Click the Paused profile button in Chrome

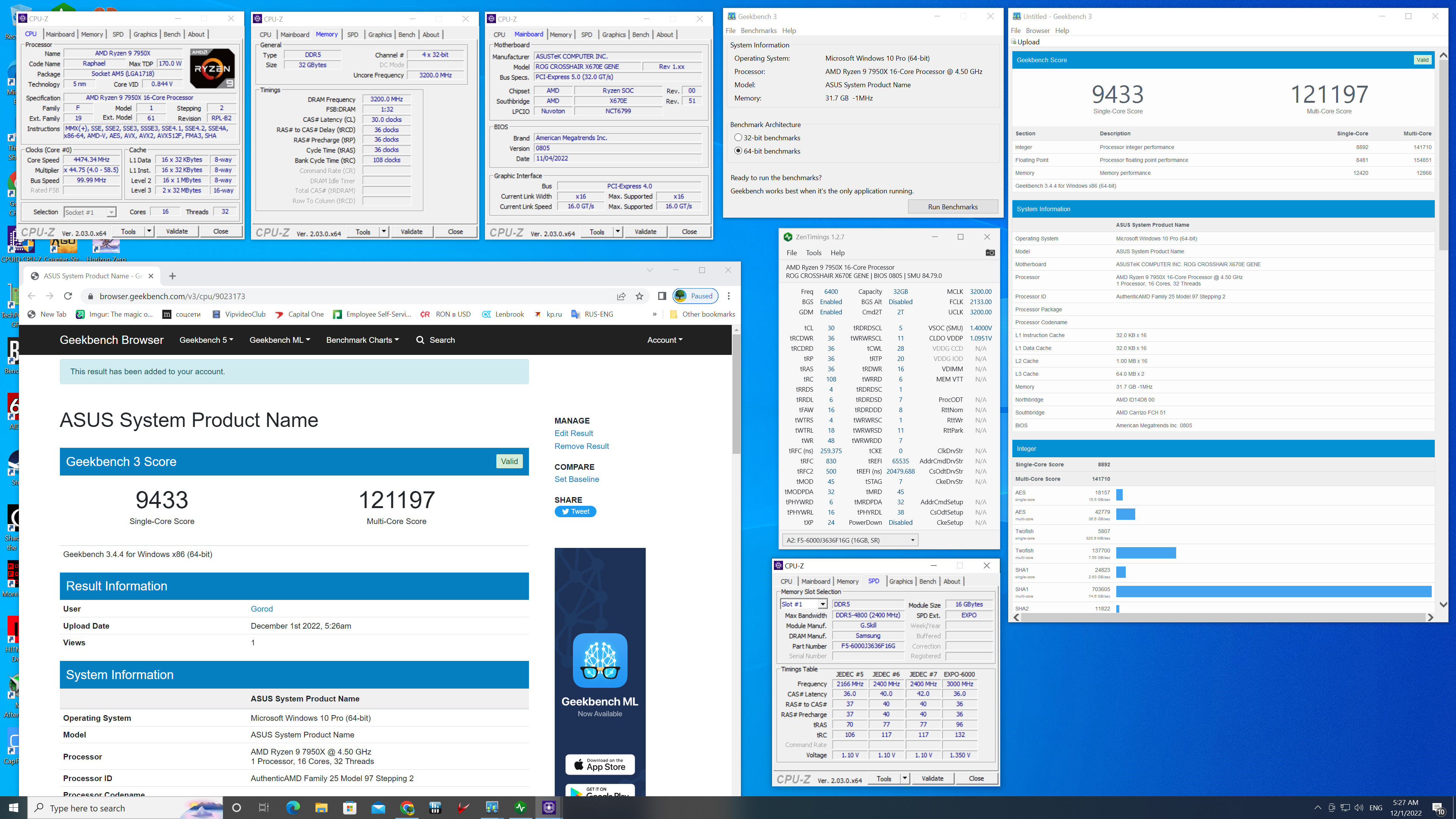pyautogui.click(x=695, y=296)
